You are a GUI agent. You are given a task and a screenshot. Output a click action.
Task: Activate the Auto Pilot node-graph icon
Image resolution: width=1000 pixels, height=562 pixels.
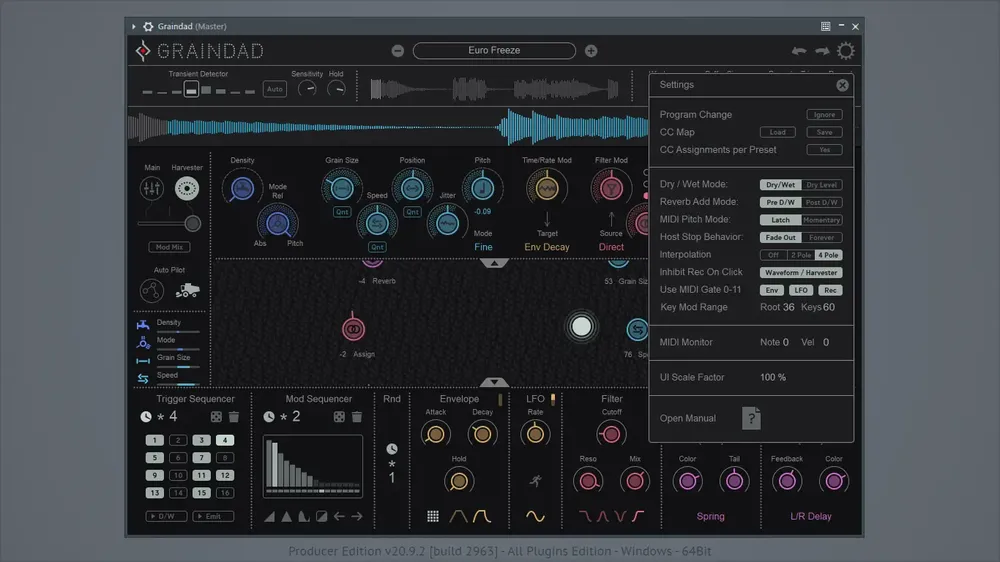coord(152,291)
